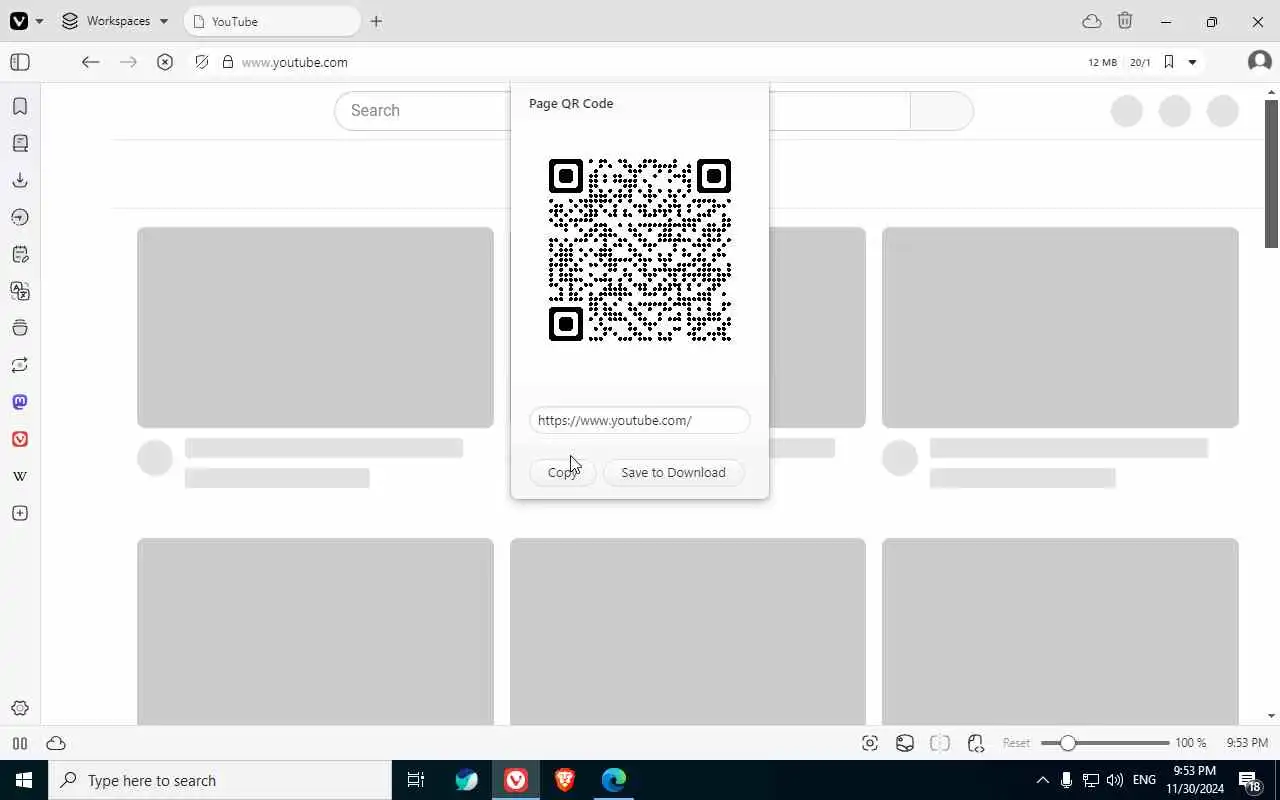Open volume control in system tray

tap(1115, 780)
